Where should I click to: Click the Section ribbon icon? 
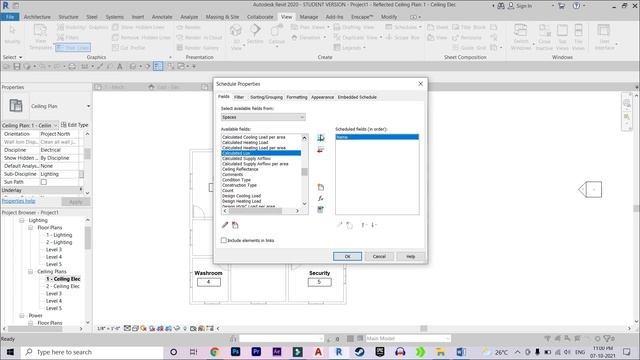[x=255, y=33]
